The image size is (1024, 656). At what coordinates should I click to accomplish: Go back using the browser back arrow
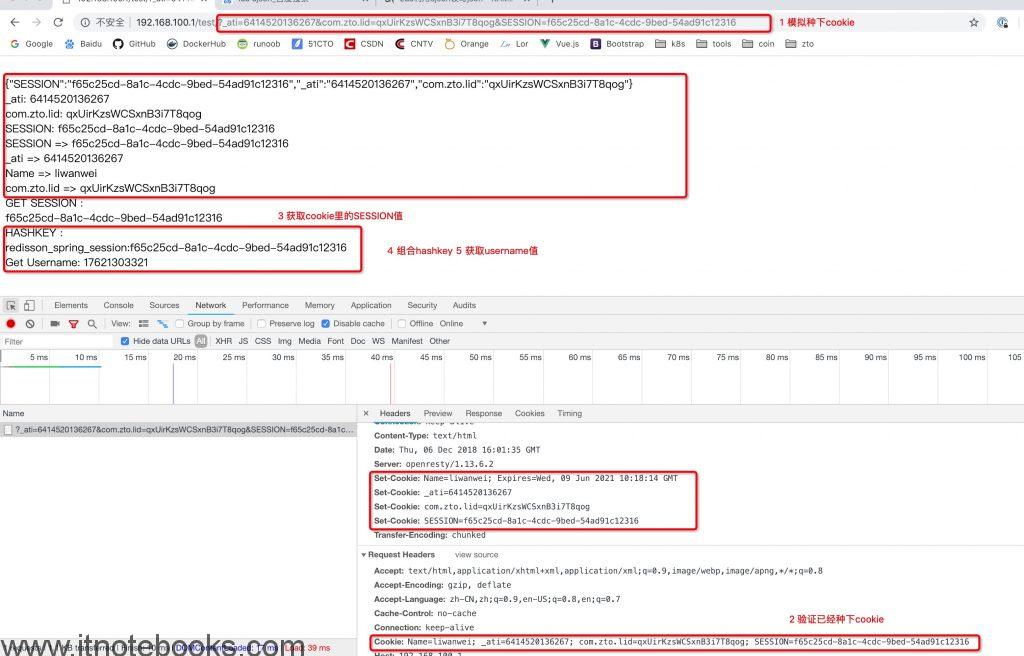pos(15,22)
